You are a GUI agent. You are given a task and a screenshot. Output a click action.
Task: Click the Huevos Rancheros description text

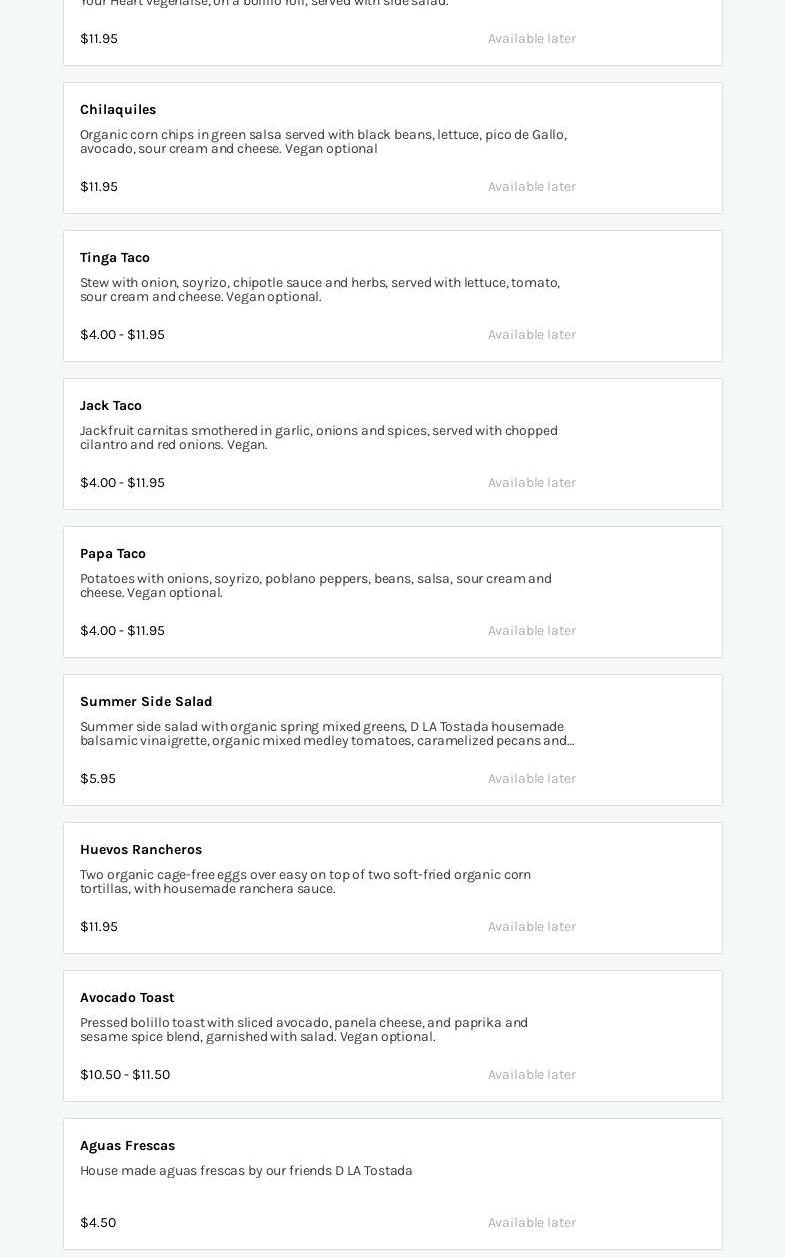(305, 882)
